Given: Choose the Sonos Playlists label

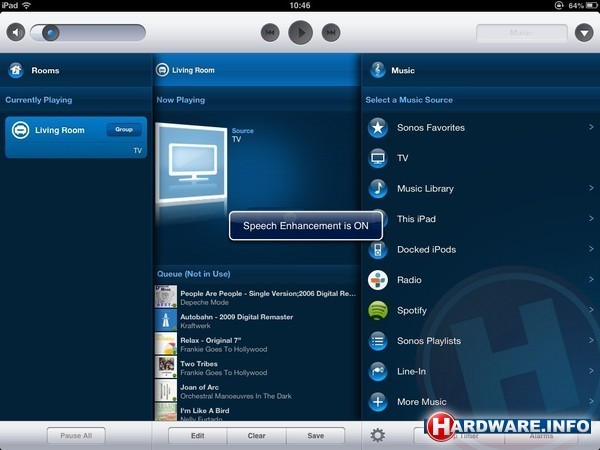Looking at the screenshot, I should [x=429, y=341].
